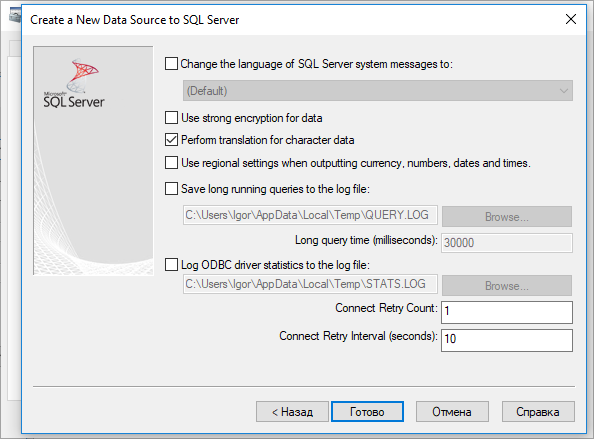Screen dimensions: 594x439
Task: Tick Save long running queries to log file
Action: (171, 189)
